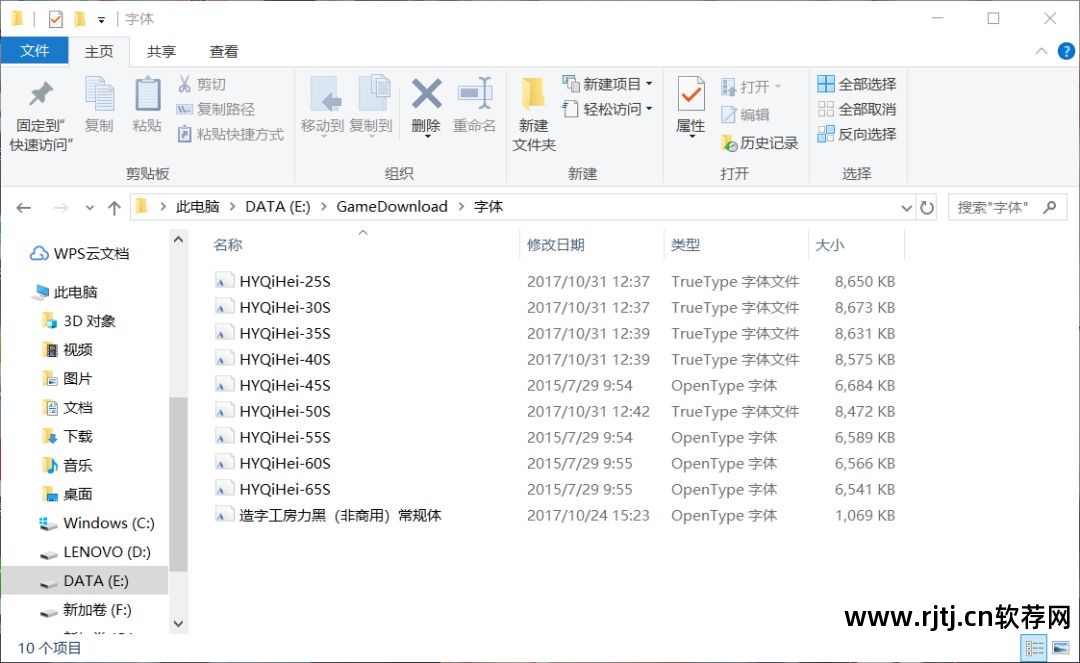This screenshot has height=663, width=1080.
Task: Open LENOVO (D:) drive
Action: coord(95,552)
